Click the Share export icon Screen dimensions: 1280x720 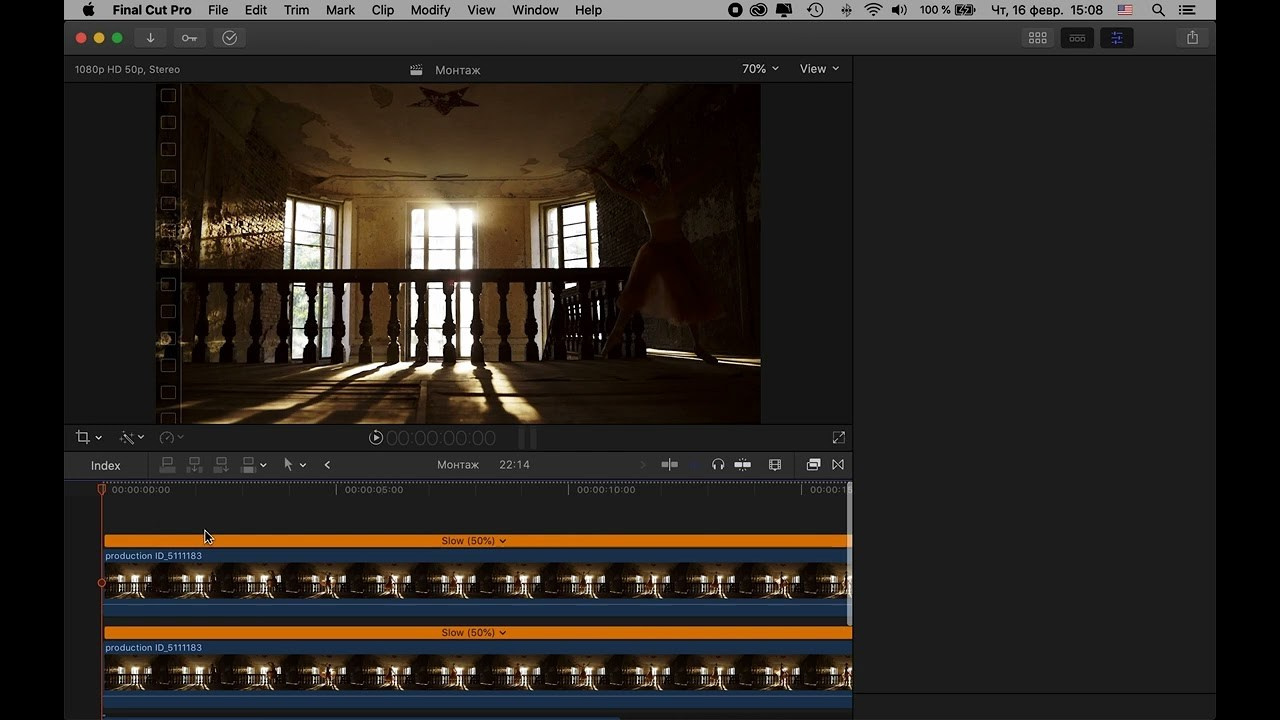tap(1192, 38)
